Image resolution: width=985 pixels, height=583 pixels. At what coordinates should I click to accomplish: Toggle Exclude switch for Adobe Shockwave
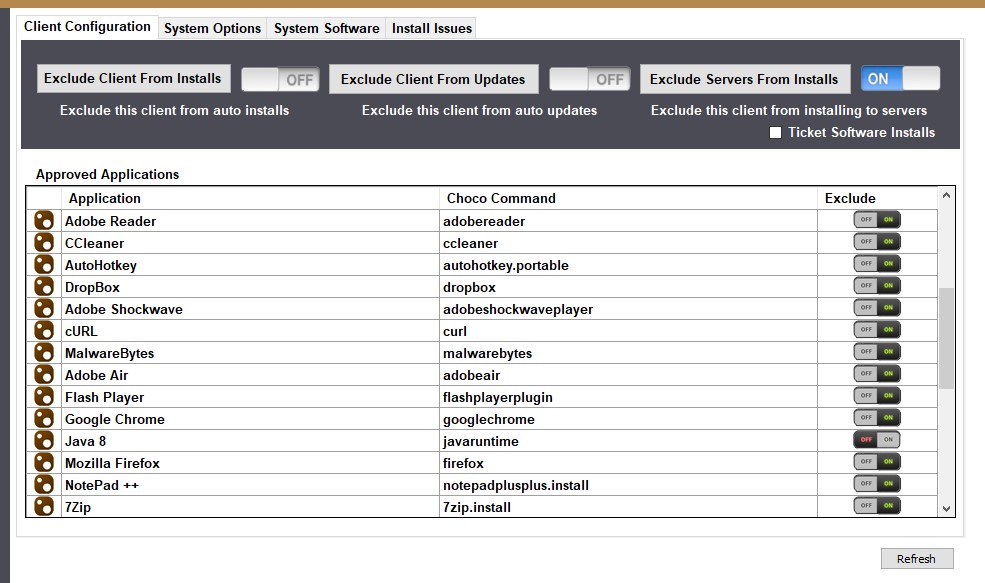pyautogui.click(x=877, y=308)
